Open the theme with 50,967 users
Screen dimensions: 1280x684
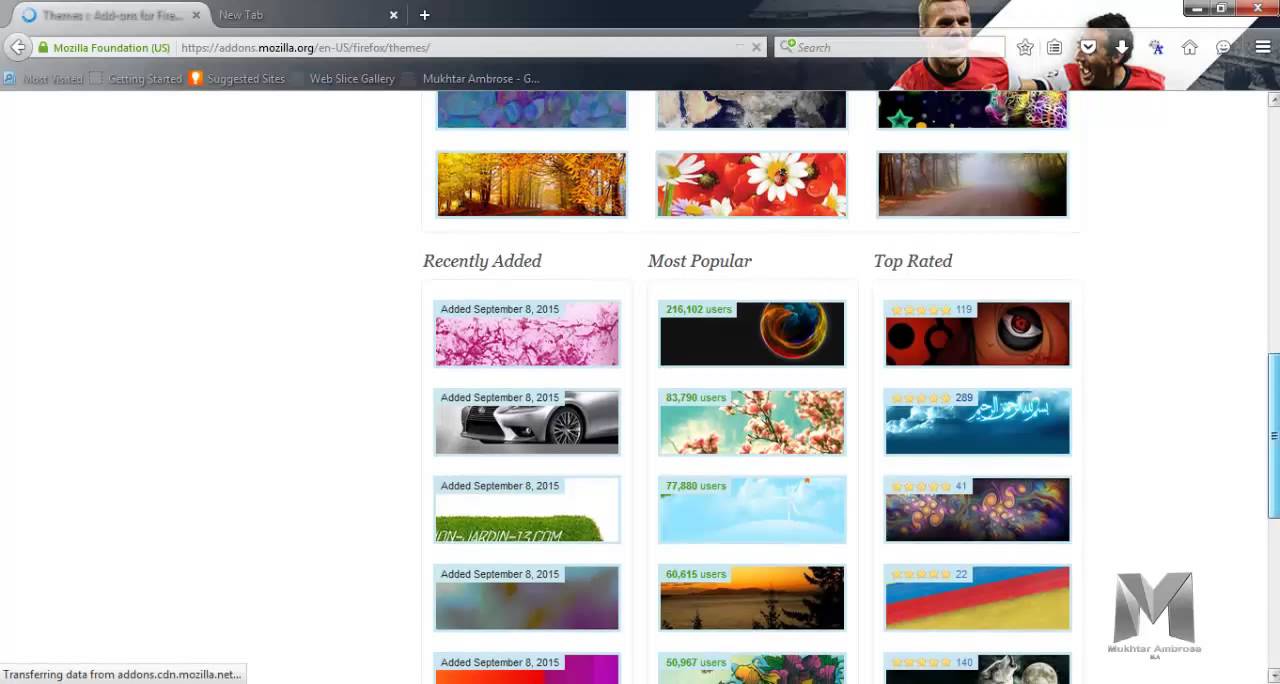(x=752, y=668)
